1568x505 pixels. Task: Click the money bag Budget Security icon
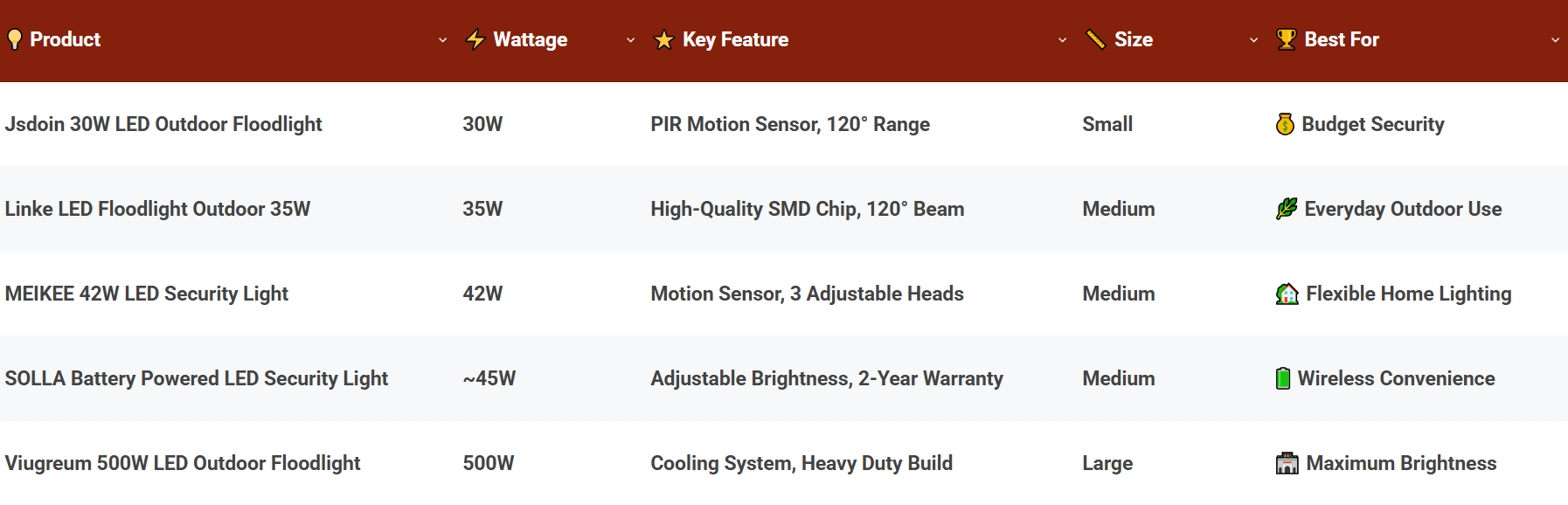[x=1285, y=124]
